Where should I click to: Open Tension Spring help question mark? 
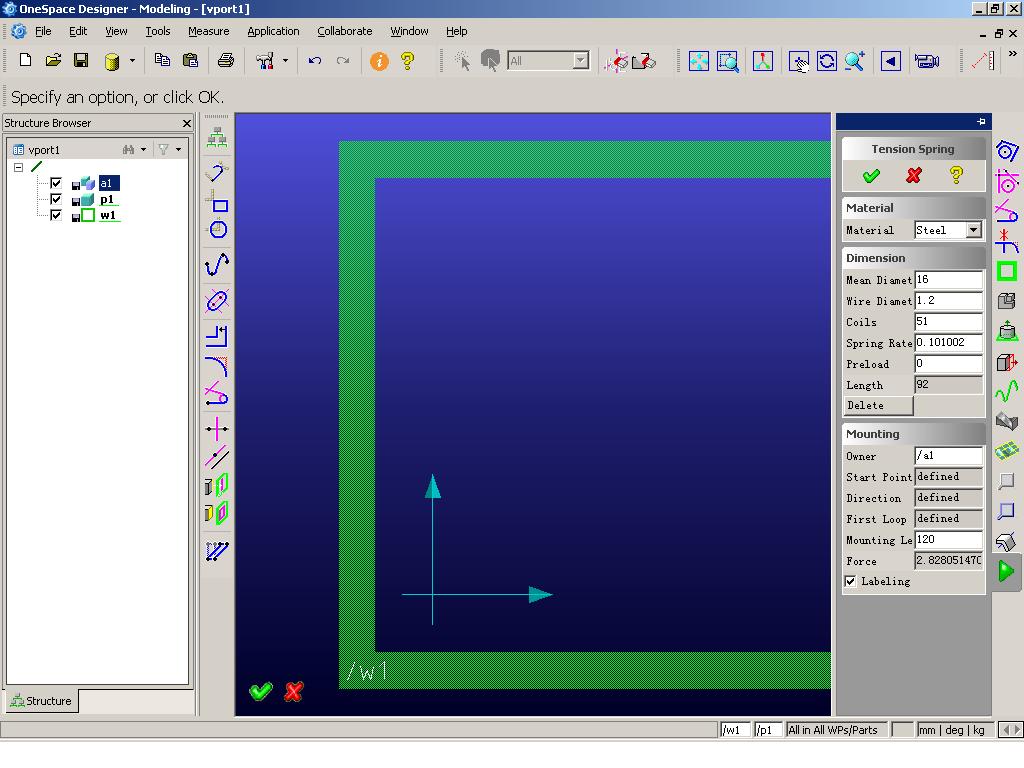pyautogui.click(x=956, y=175)
